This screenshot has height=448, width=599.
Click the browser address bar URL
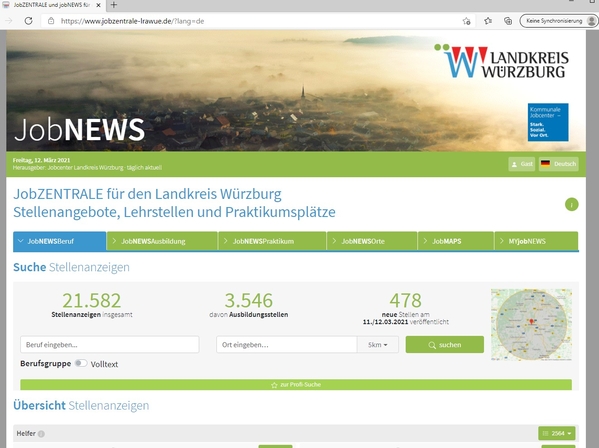pos(132,21)
